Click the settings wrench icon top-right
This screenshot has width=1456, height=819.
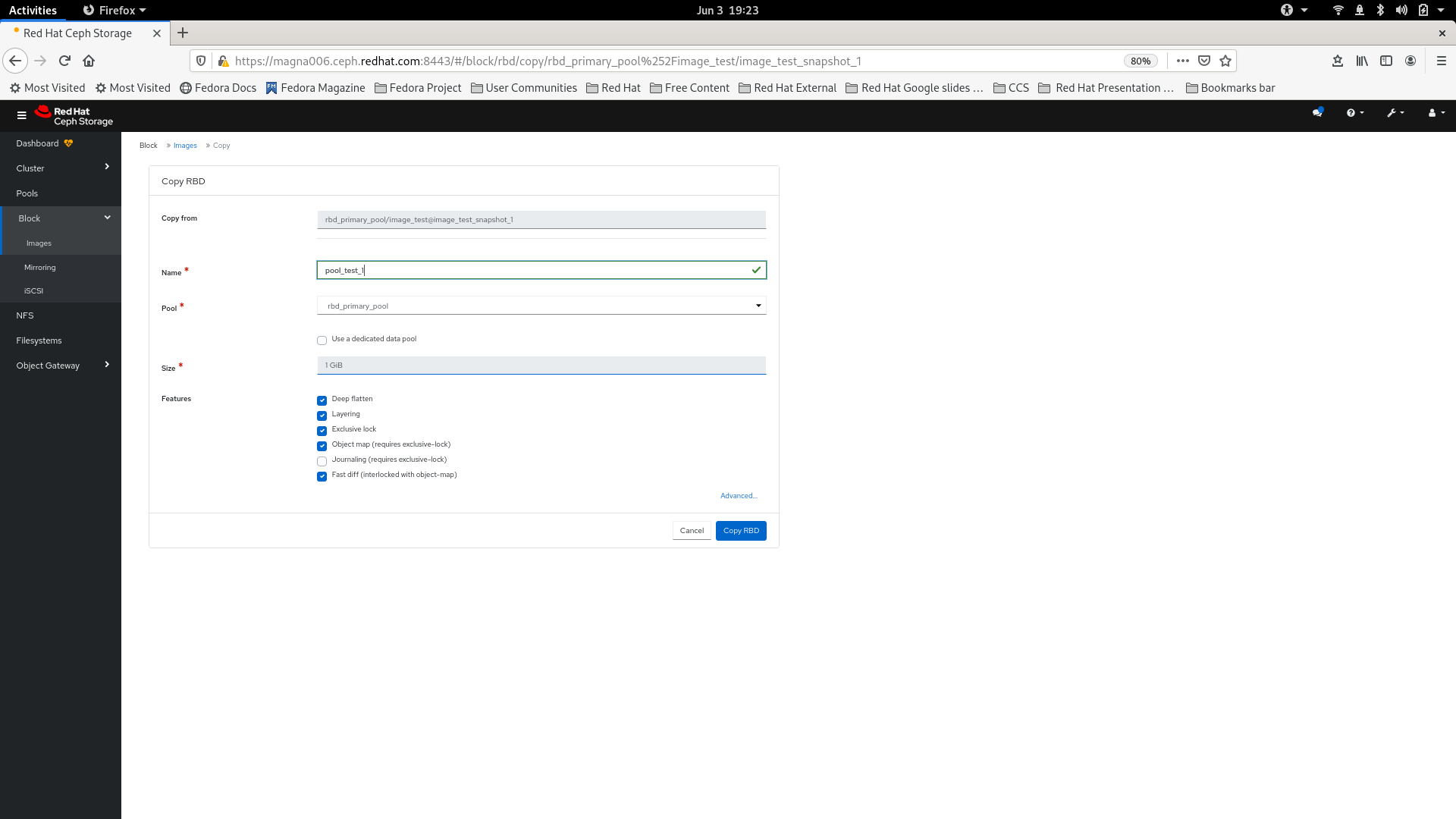point(1393,112)
